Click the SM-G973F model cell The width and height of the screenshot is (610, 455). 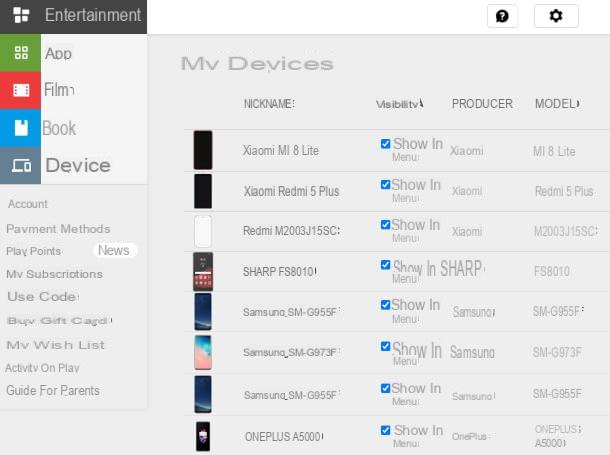click(x=557, y=352)
